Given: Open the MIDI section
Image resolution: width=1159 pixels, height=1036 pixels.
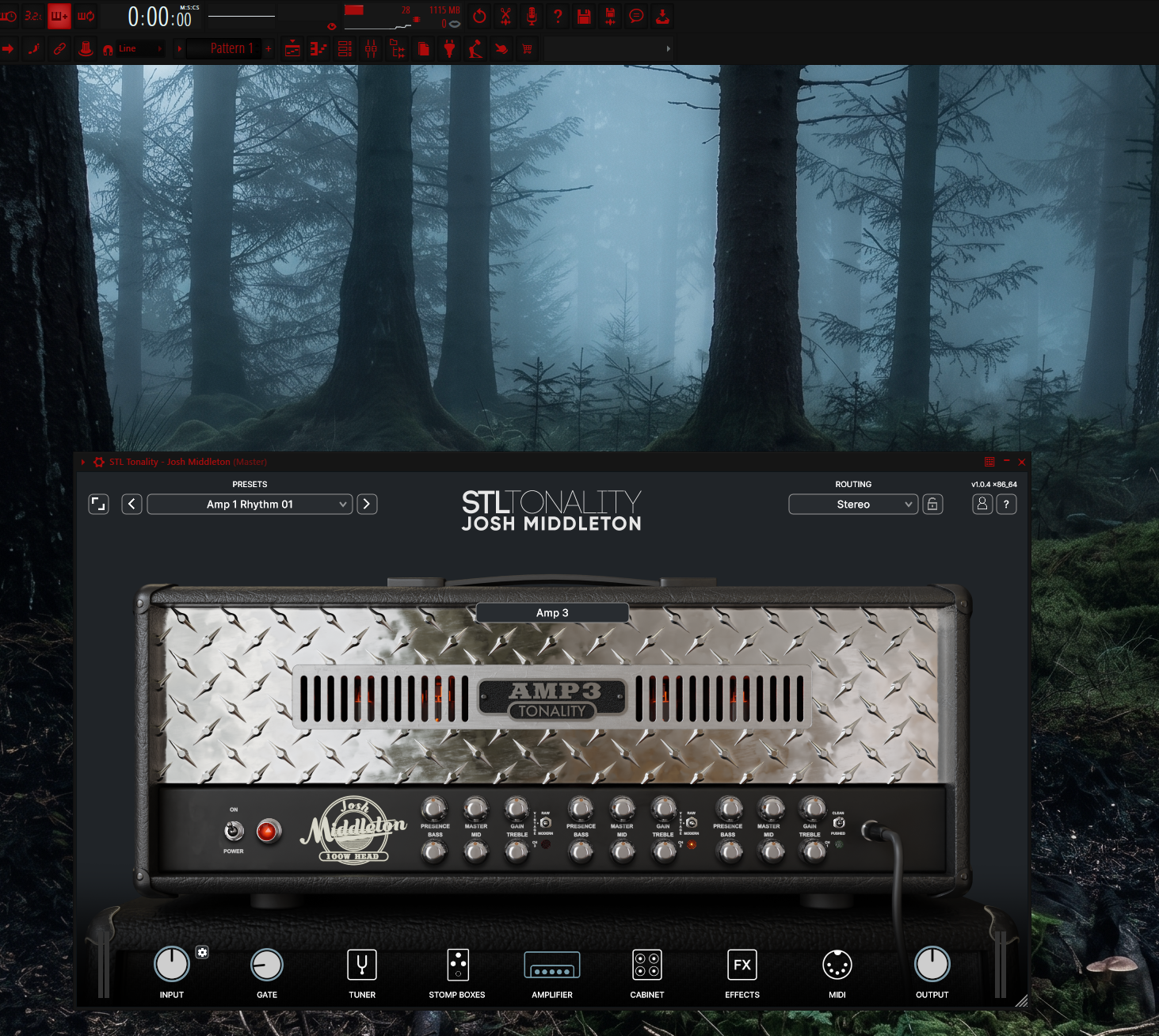Looking at the screenshot, I should [837, 974].
